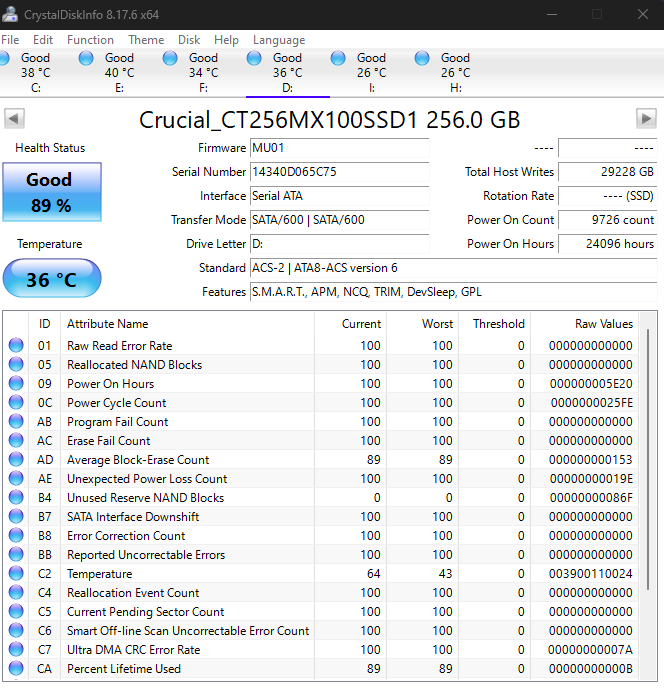The height and width of the screenshot is (688, 664).
Task: Open the Edit menu
Action: 43,40
